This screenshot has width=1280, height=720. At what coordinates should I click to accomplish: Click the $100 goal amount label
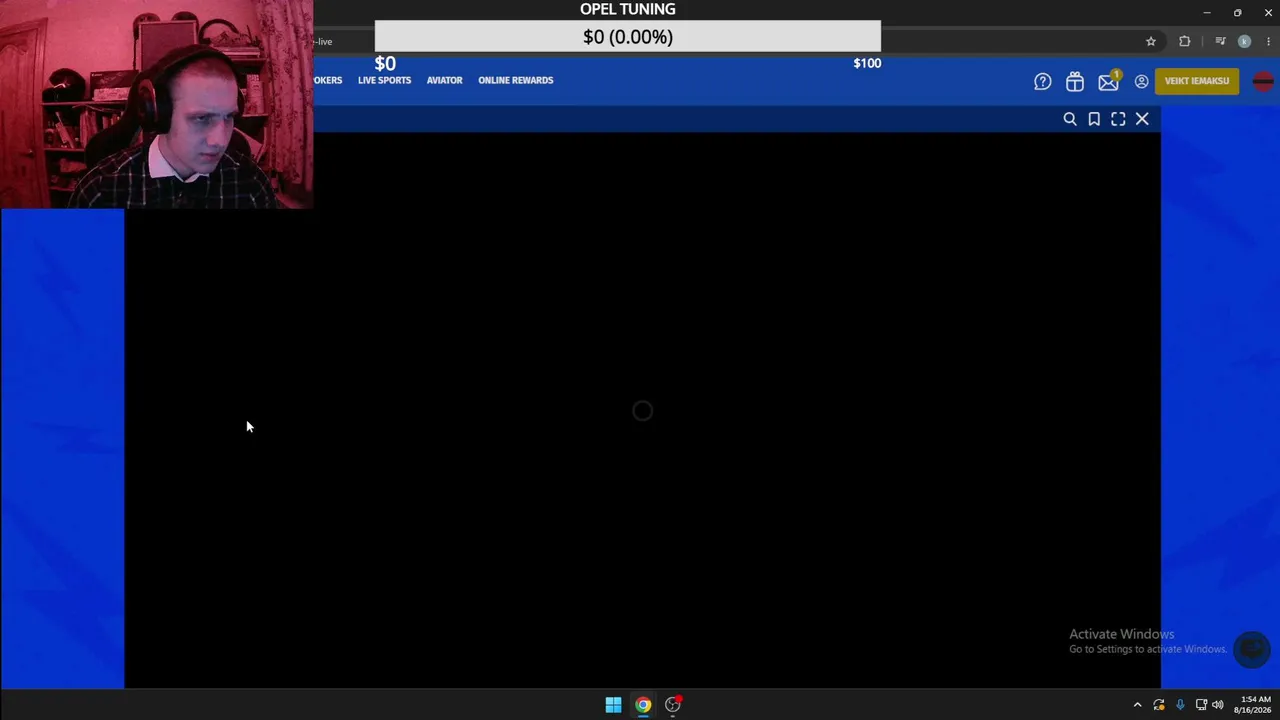pos(867,63)
